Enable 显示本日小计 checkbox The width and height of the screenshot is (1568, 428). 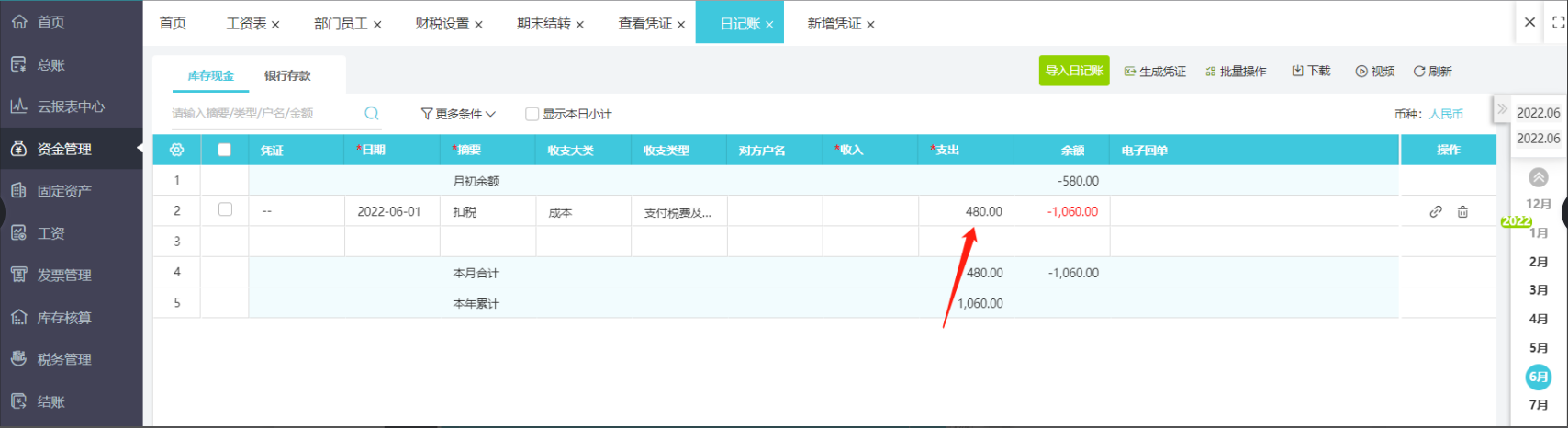(532, 114)
